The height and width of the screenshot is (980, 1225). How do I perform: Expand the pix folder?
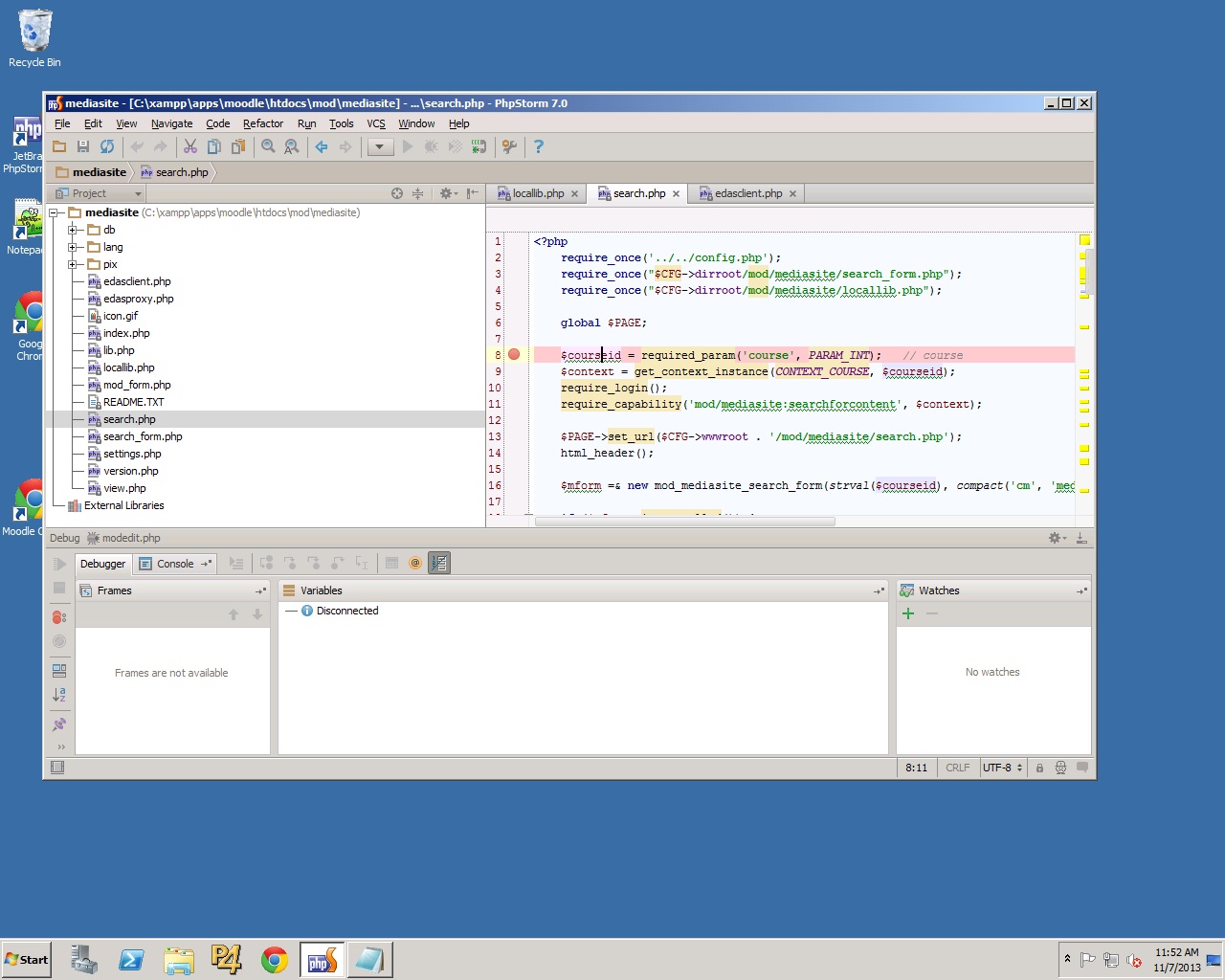(x=73, y=264)
